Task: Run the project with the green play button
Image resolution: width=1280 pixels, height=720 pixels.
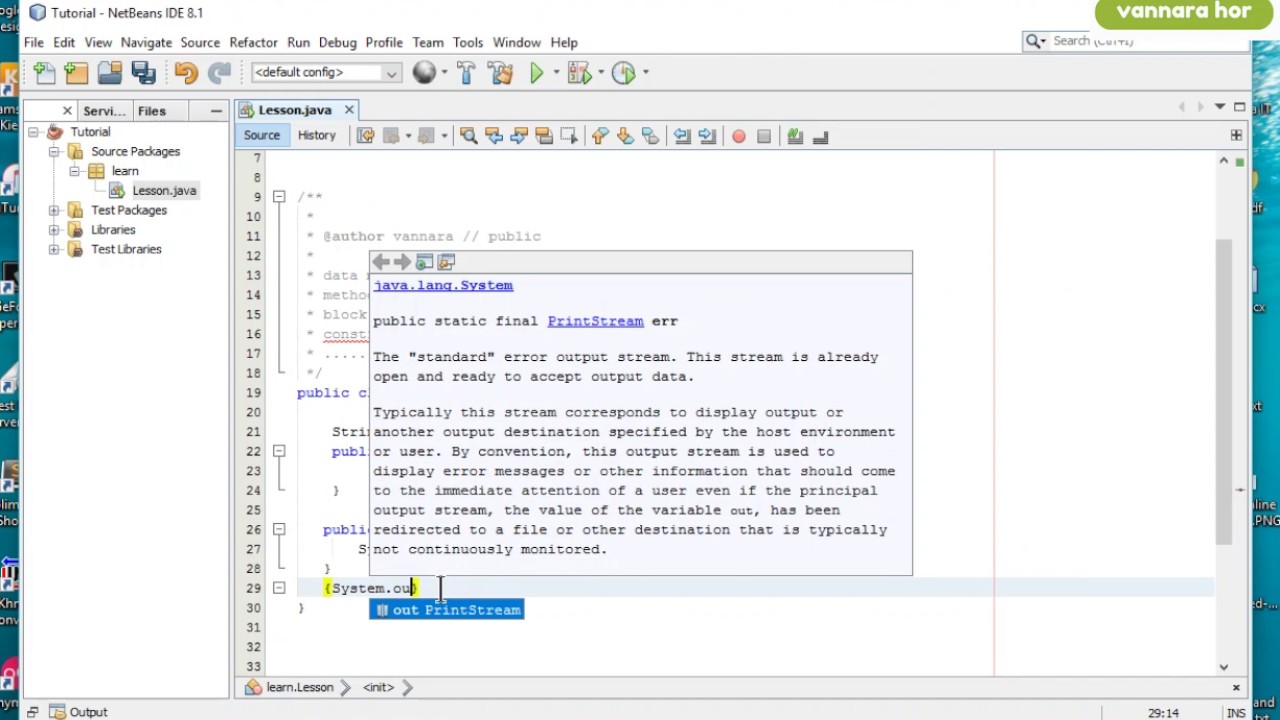Action: pos(536,72)
